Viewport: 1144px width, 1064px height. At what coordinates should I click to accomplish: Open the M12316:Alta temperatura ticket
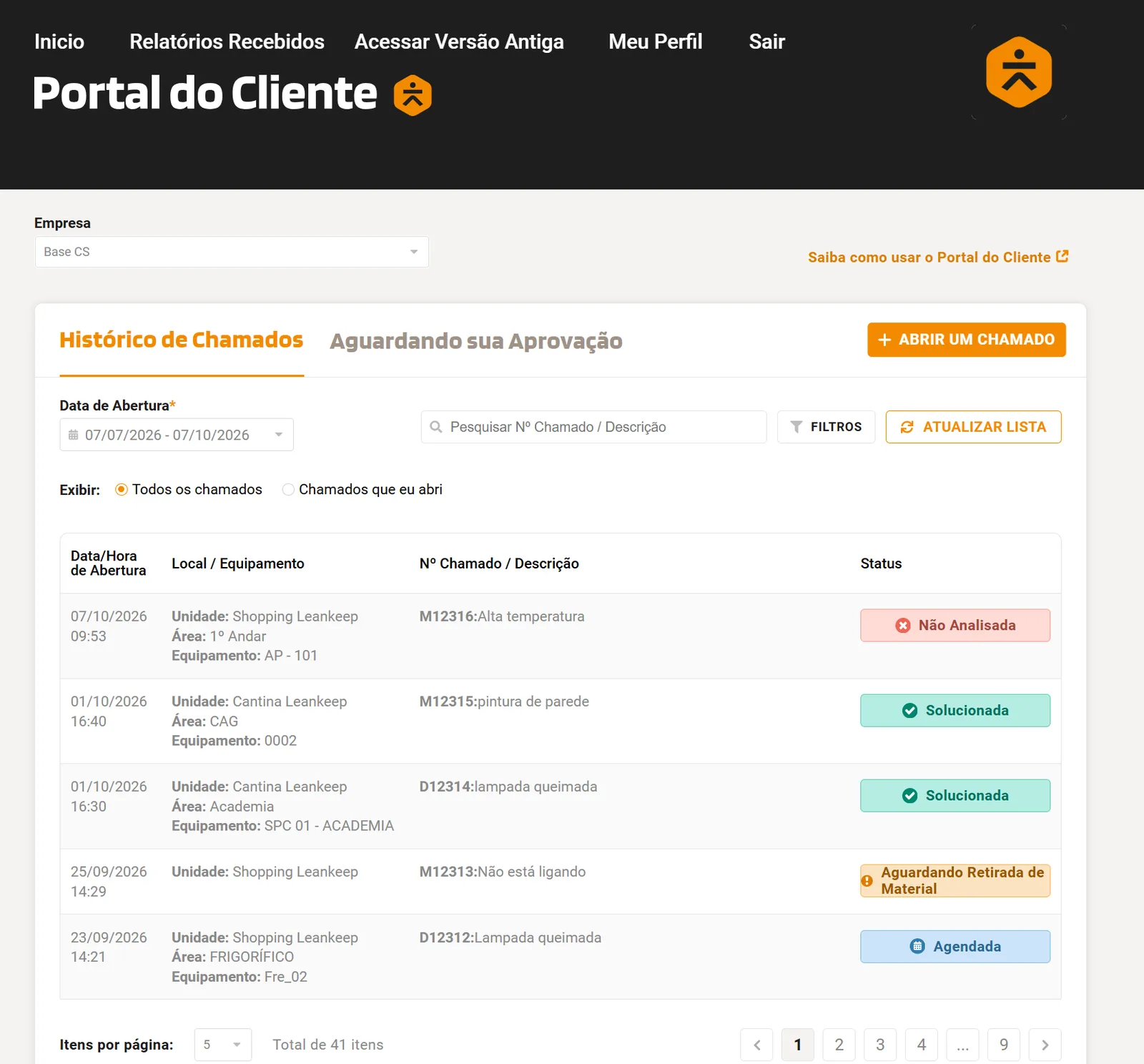pos(502,616)
